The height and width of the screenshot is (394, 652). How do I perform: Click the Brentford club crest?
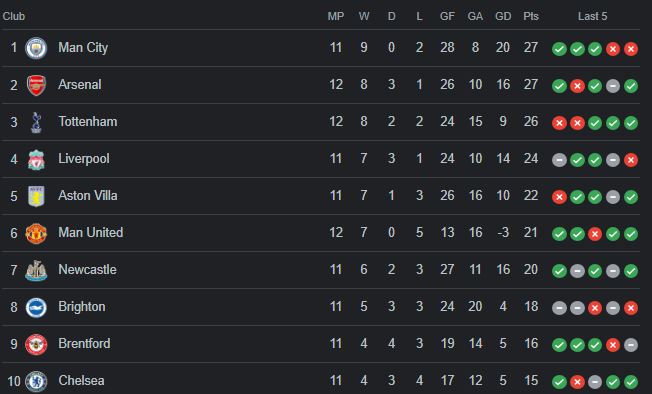pyautogui.click(x=36, y=345)
